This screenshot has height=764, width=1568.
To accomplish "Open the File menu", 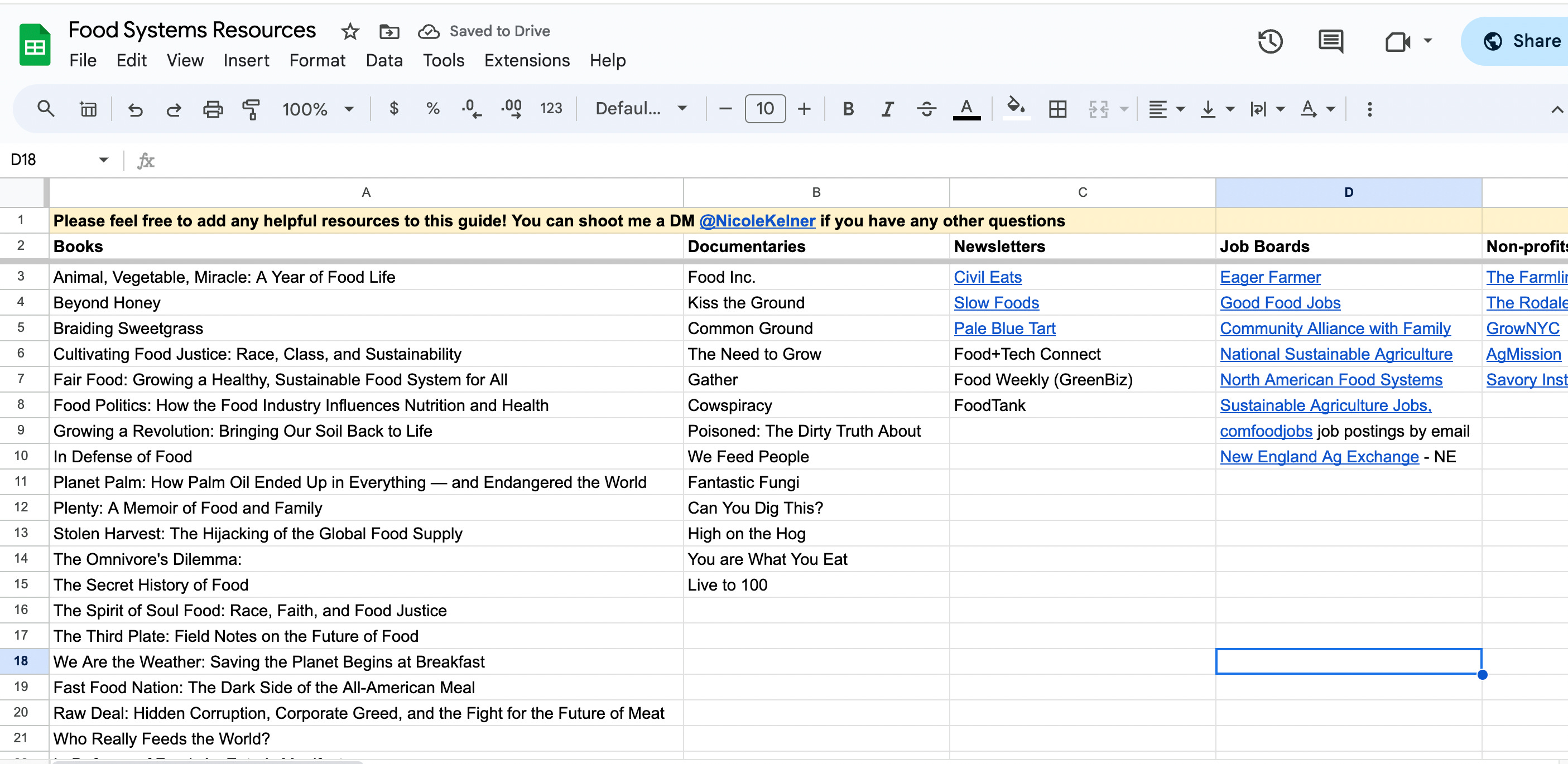I will coord(83,60).
